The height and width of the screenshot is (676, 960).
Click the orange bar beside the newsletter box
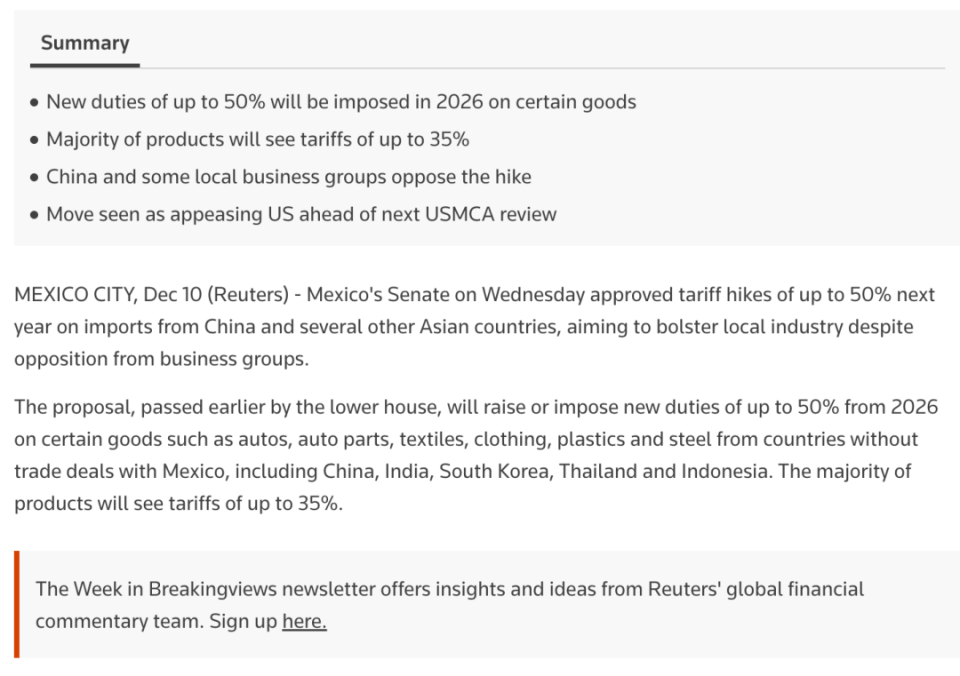coord(17,604)
